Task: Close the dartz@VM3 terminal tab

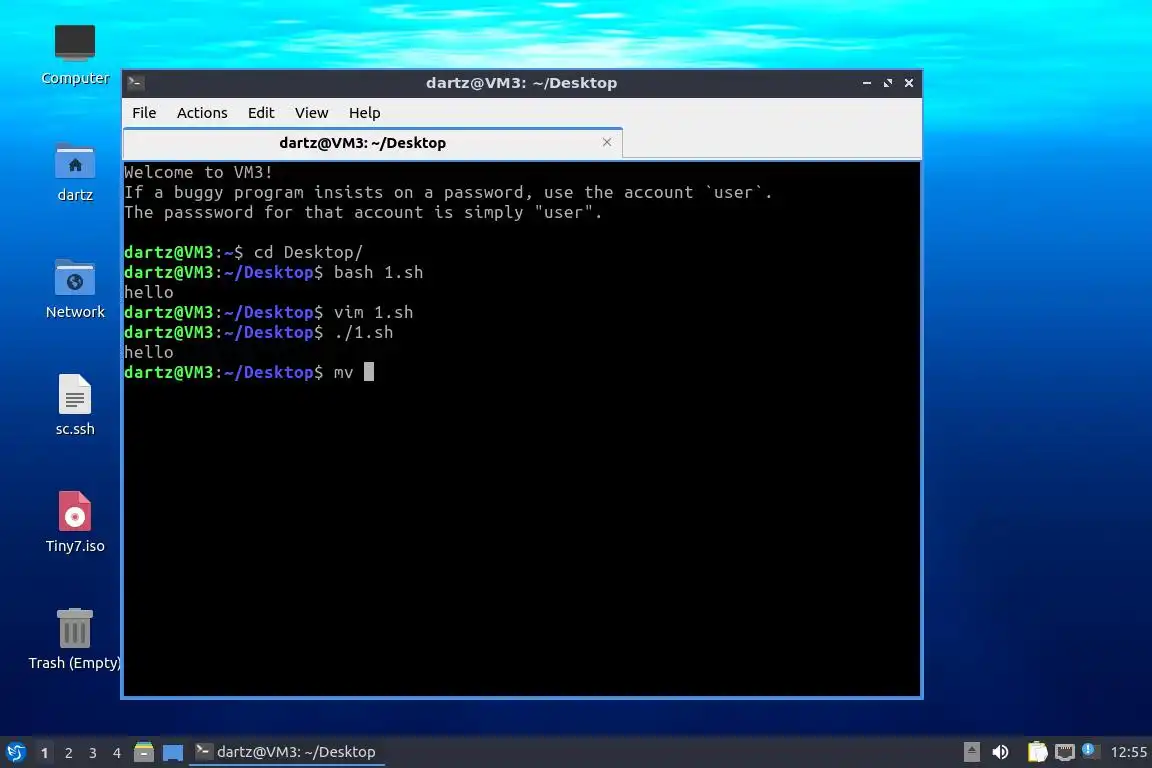Action: point(607,143)
